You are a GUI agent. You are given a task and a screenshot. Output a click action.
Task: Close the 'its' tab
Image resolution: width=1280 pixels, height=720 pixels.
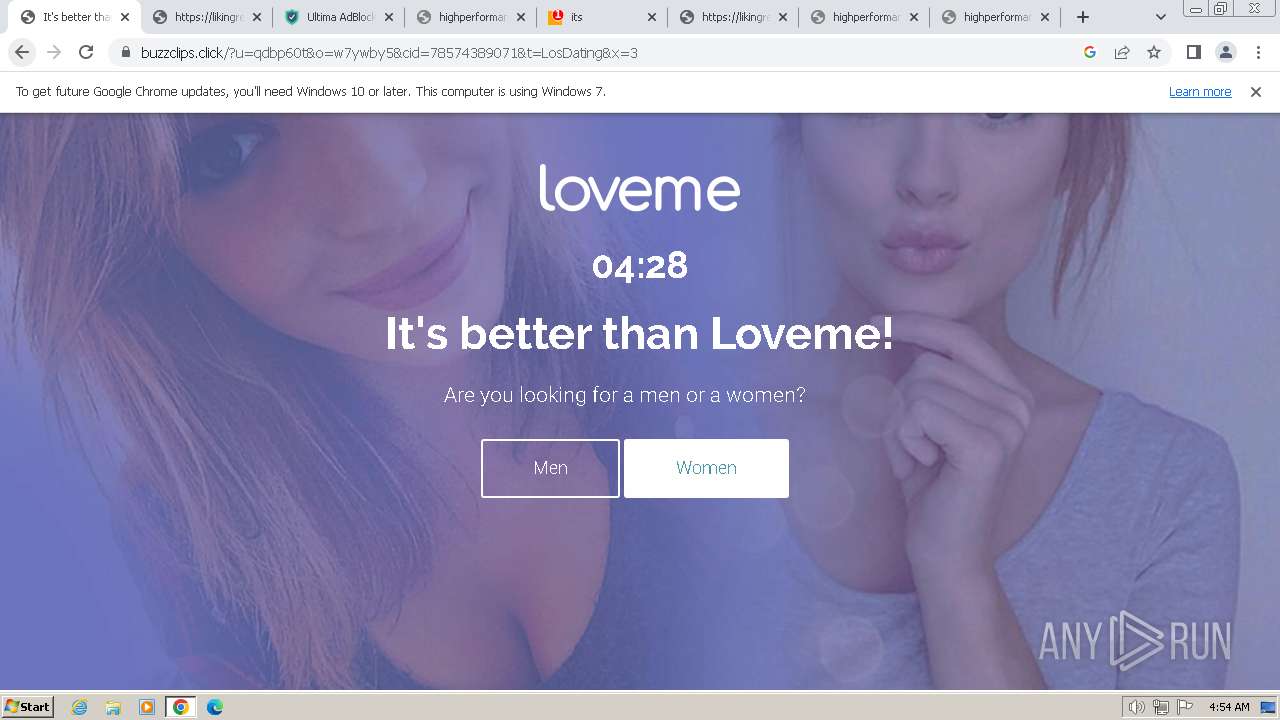pos(652,17)
